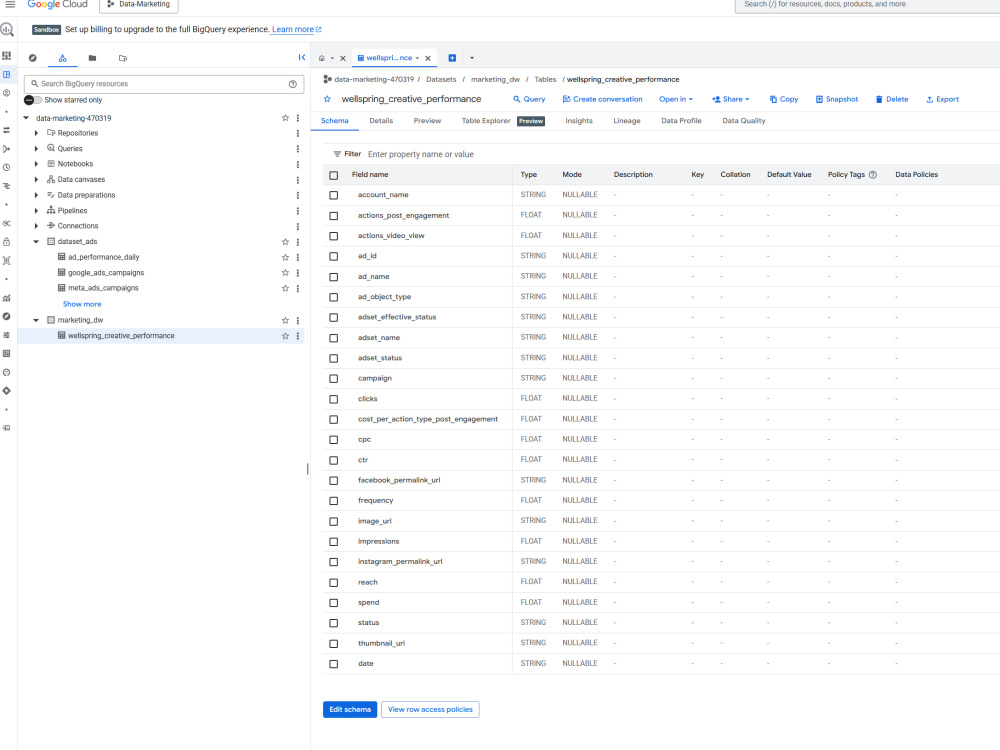1000x750 pixels.
Task: Star the table beside its title
Action: click(x=327, y=99)
